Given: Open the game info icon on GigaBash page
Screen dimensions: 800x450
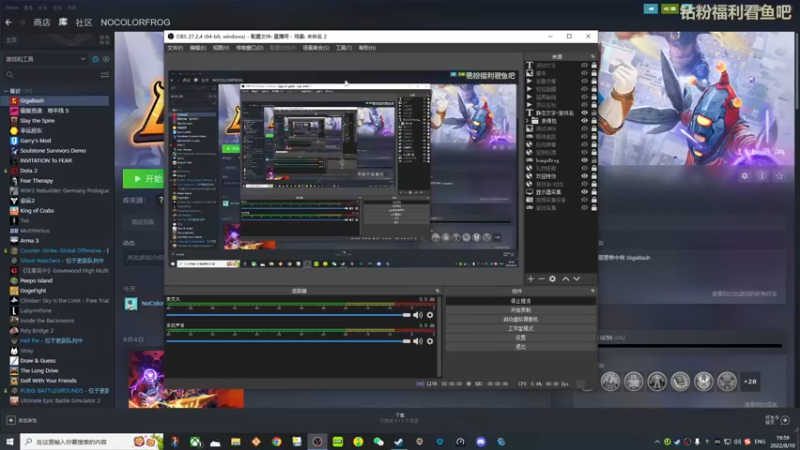Looking at the screenshot, I should coord(762,176).
